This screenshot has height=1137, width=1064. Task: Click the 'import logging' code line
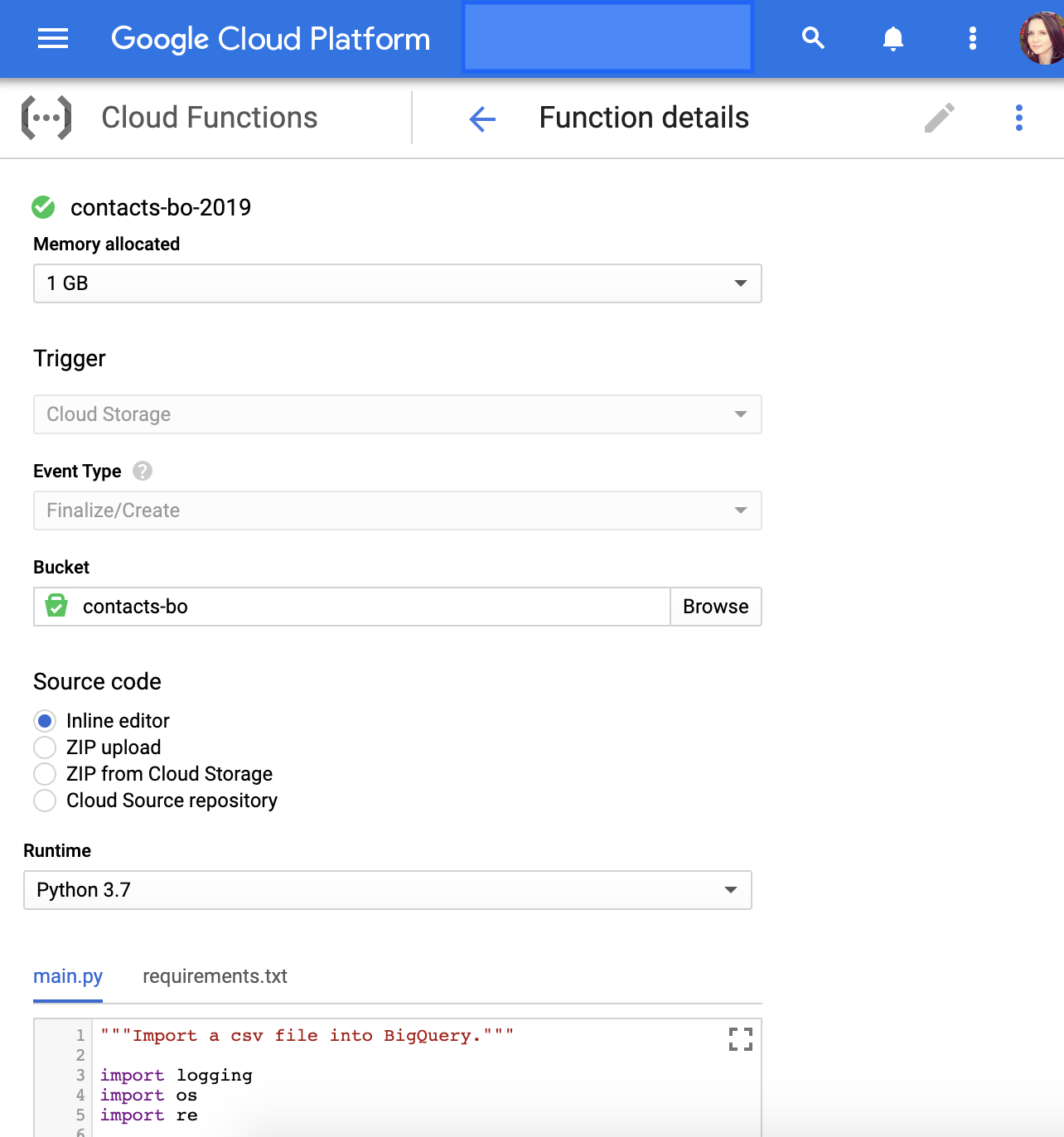point(177,1076)
